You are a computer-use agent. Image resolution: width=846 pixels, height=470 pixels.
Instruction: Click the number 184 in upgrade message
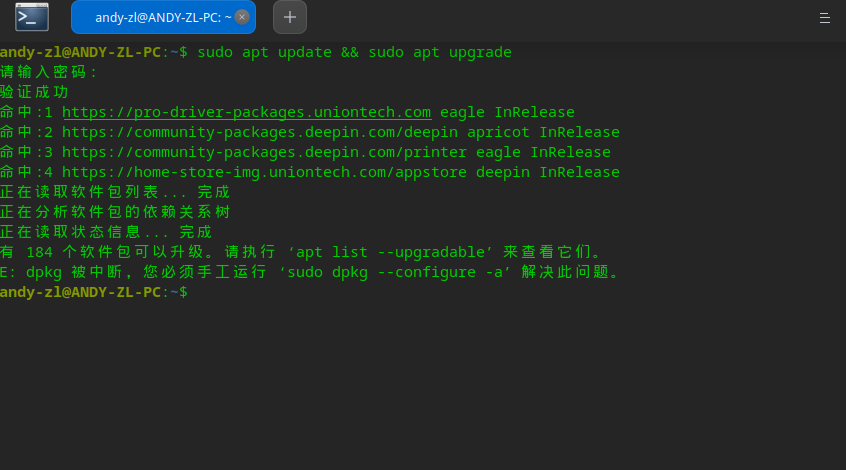[40, 252]
